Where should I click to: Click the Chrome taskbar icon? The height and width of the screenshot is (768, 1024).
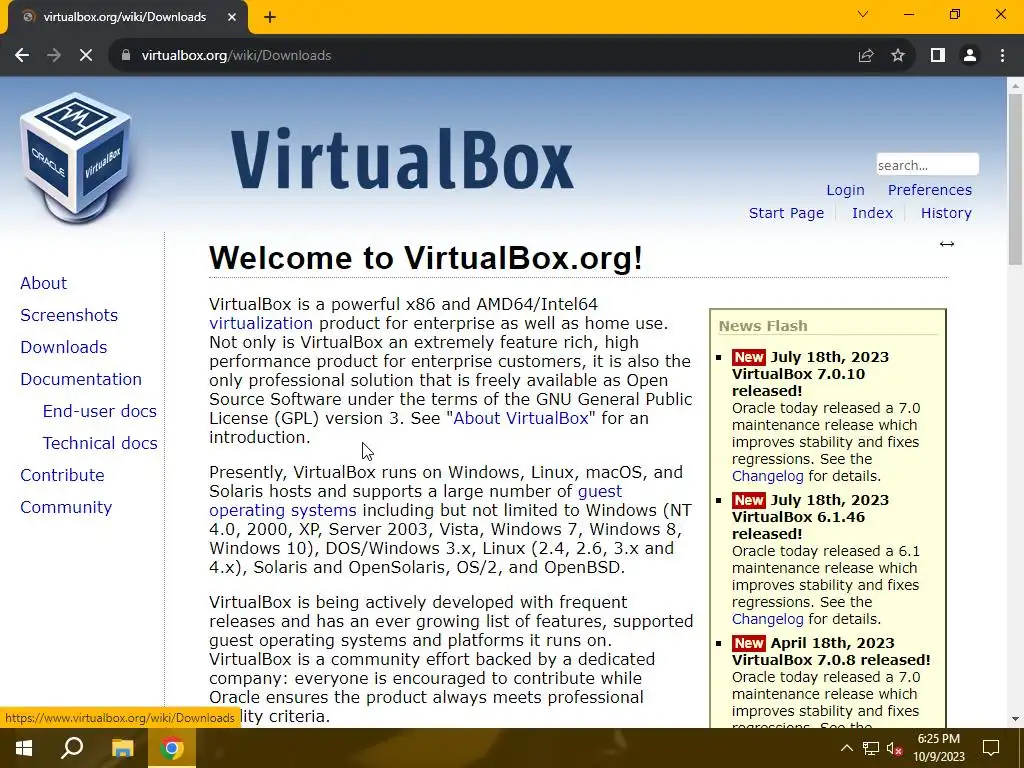(172, 748)
